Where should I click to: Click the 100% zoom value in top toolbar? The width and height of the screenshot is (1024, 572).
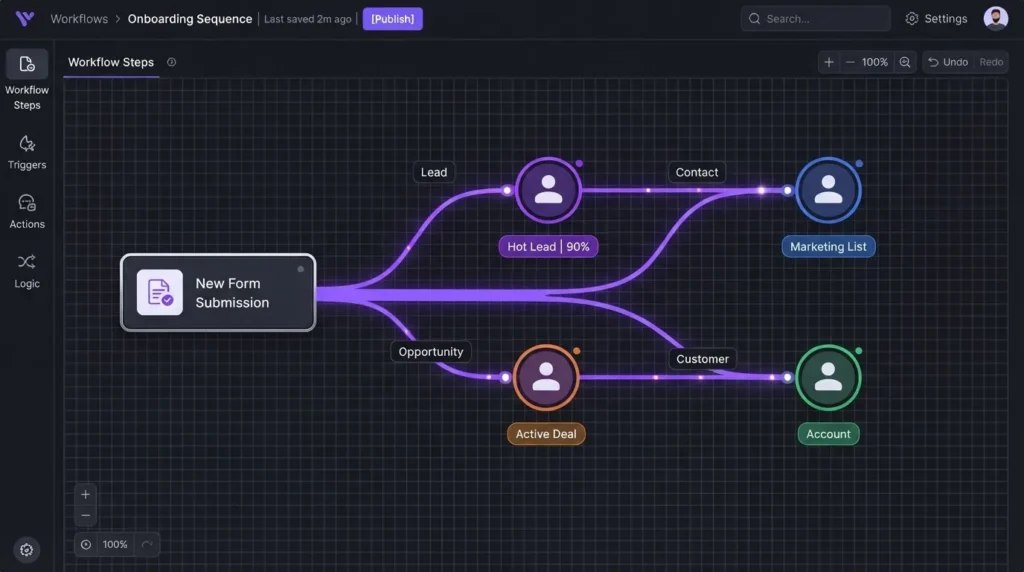(x=874, y=62)
